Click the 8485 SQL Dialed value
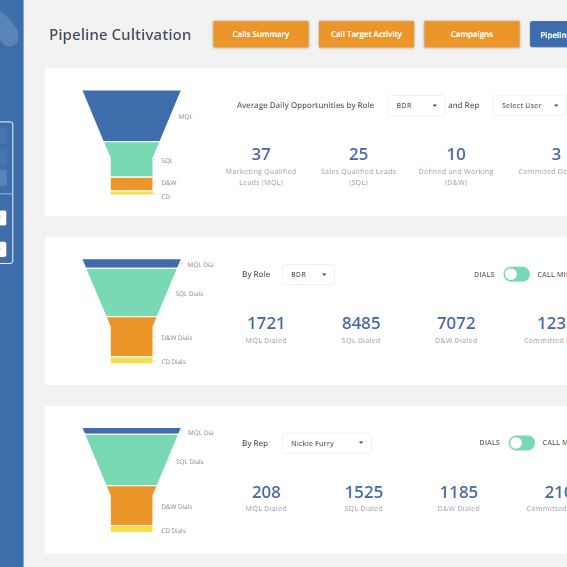Image resolution: width=567 pixels, height=567 pixels. (x=361, y=323)
